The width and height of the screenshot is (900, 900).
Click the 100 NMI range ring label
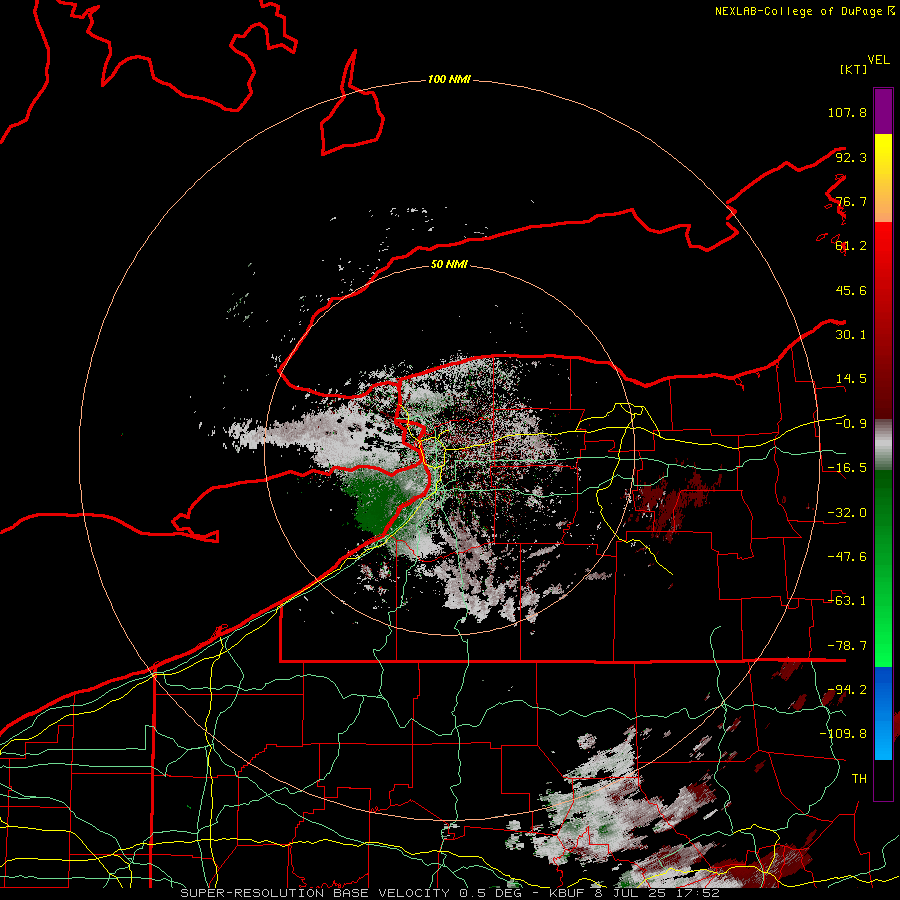pyautogui.click(x=449, y=79)
